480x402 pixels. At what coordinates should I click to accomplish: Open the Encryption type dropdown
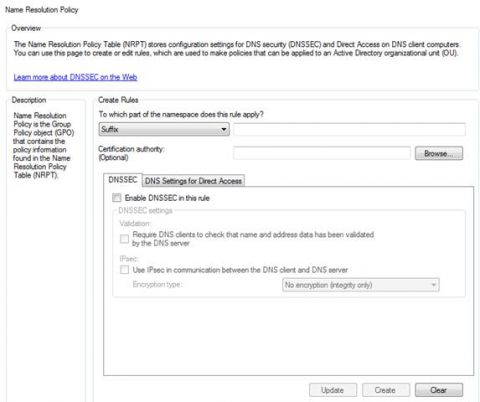click(360, 285)
